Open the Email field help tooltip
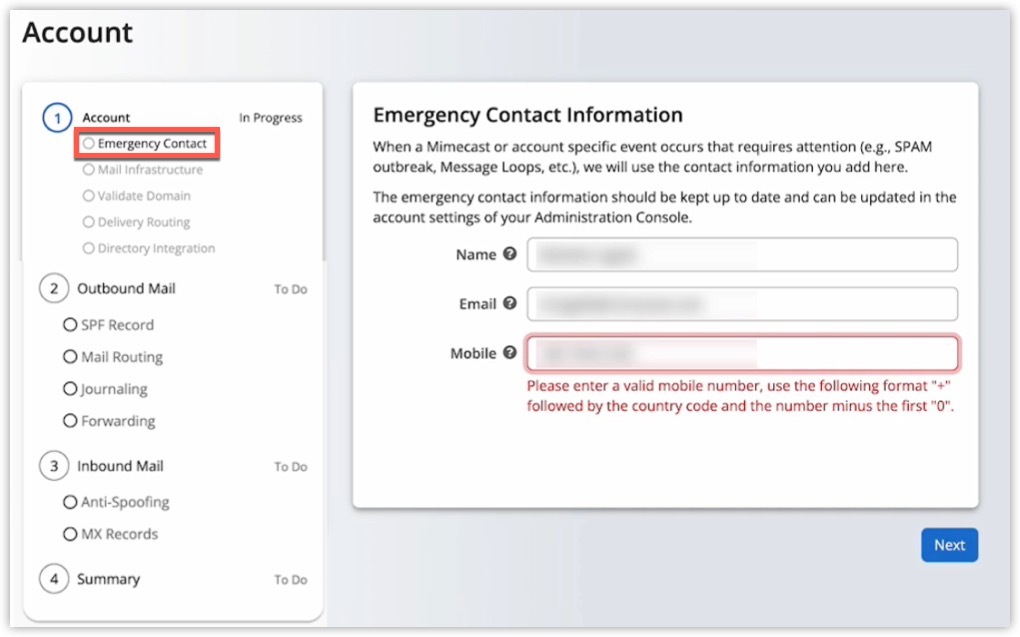The height and width of the screenshot is (637, 1020). [510, 304]
